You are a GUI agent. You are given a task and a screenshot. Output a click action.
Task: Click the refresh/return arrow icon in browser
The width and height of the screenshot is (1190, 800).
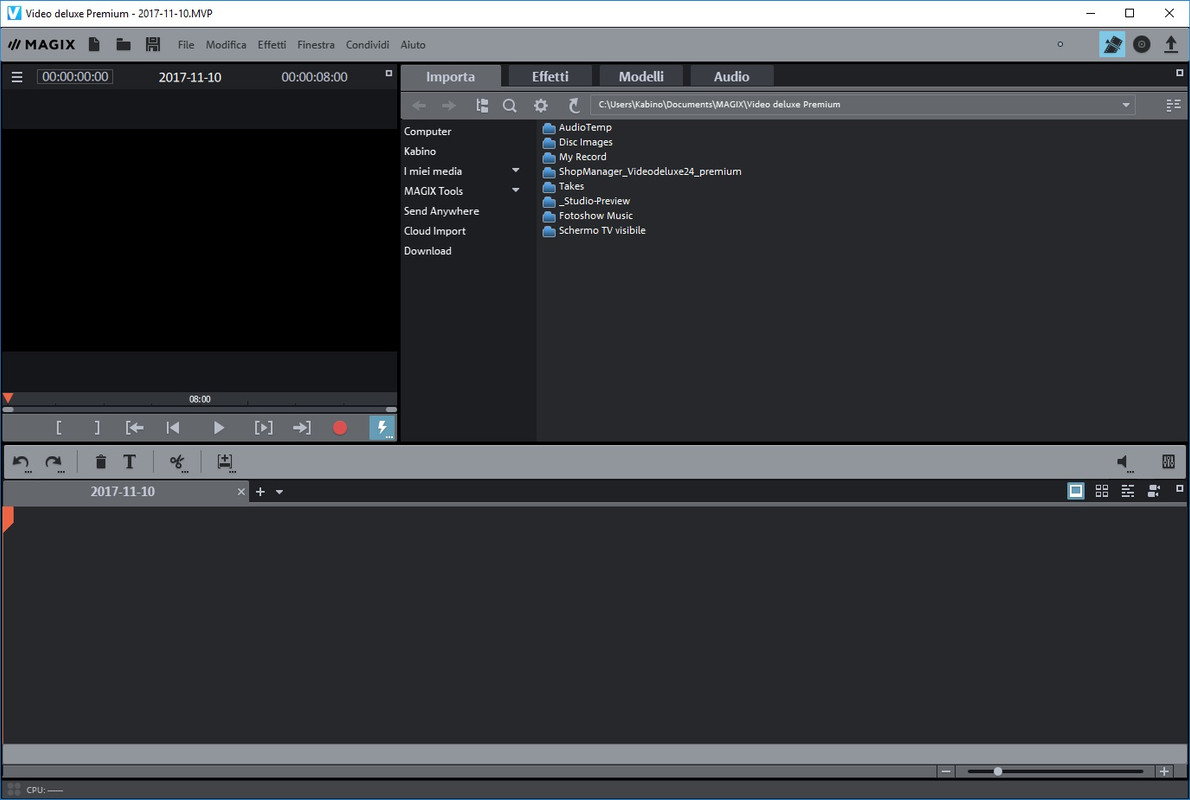575,106
